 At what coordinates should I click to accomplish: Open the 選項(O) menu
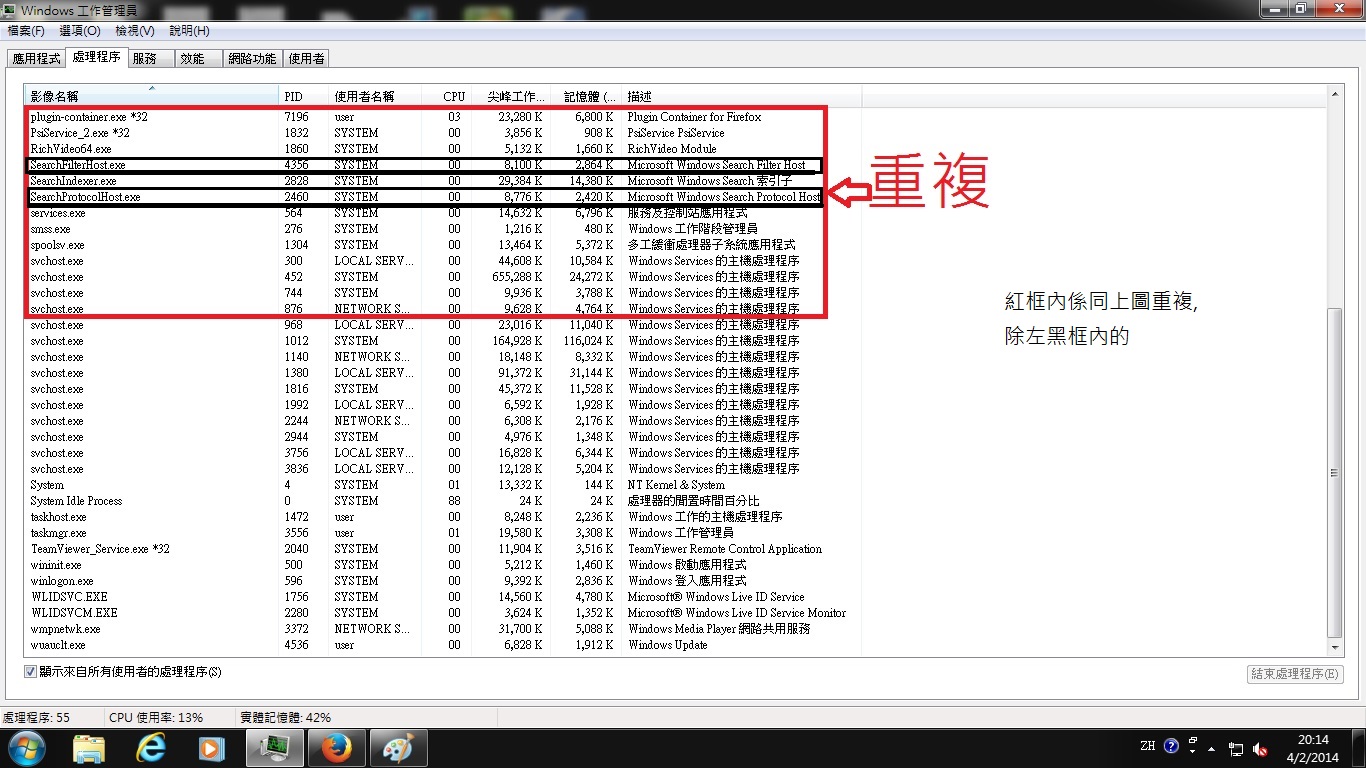tap(80, 31)
